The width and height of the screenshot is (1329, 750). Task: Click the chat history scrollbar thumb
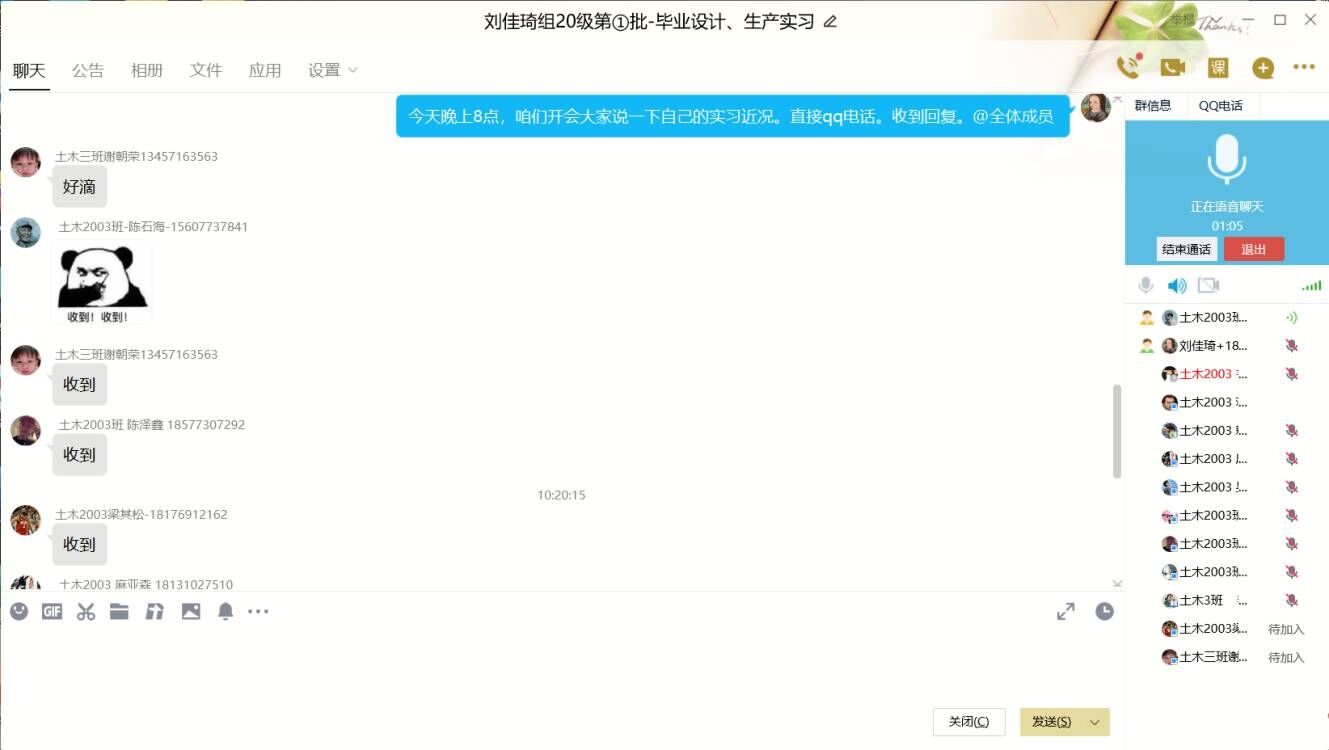(1117, 431)
